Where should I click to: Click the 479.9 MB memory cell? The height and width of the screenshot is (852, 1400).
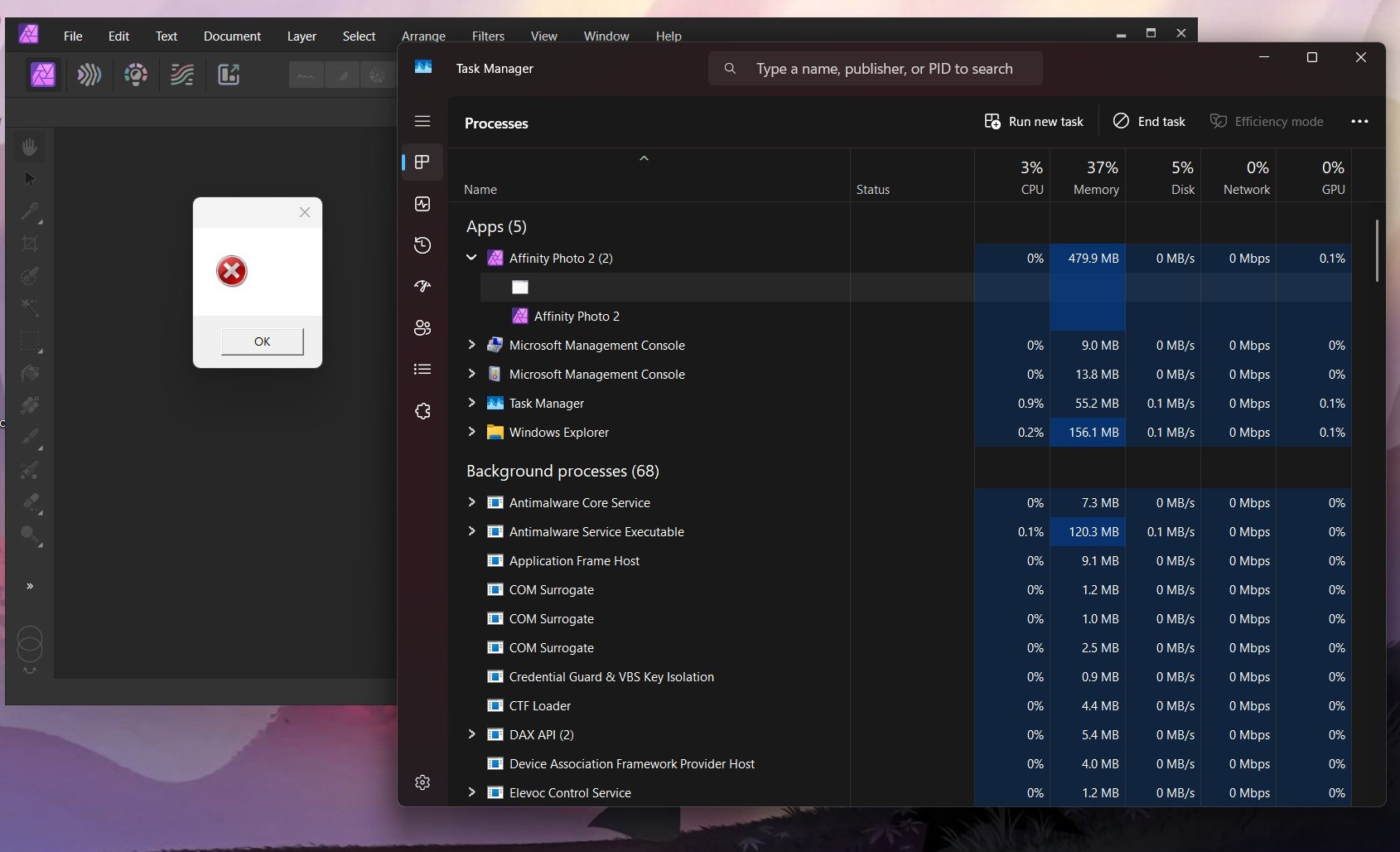1088,258
